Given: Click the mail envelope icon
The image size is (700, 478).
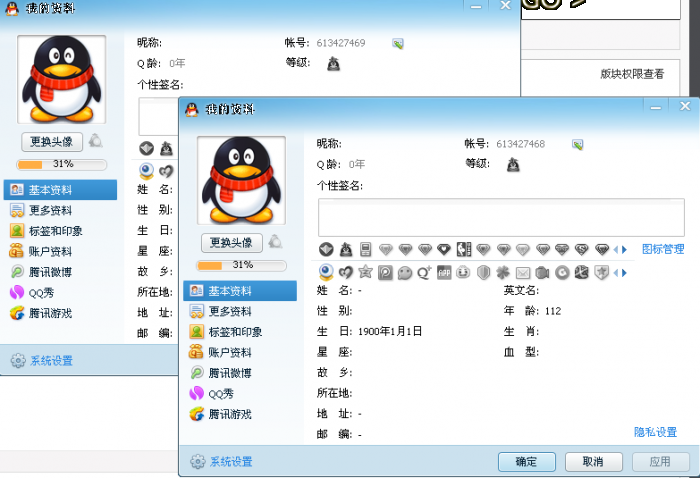Looking at the screenshot, I should [x=523, y=273].
